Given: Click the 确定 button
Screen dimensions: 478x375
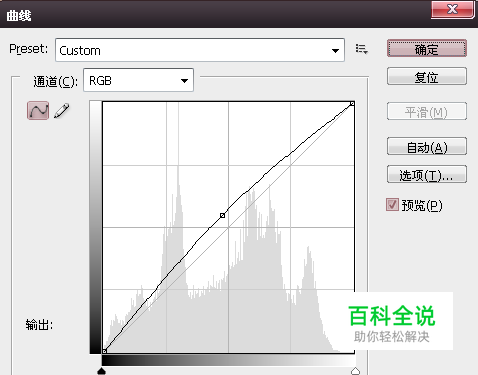Looking at the screenshot, I should [x=427, y=49].
